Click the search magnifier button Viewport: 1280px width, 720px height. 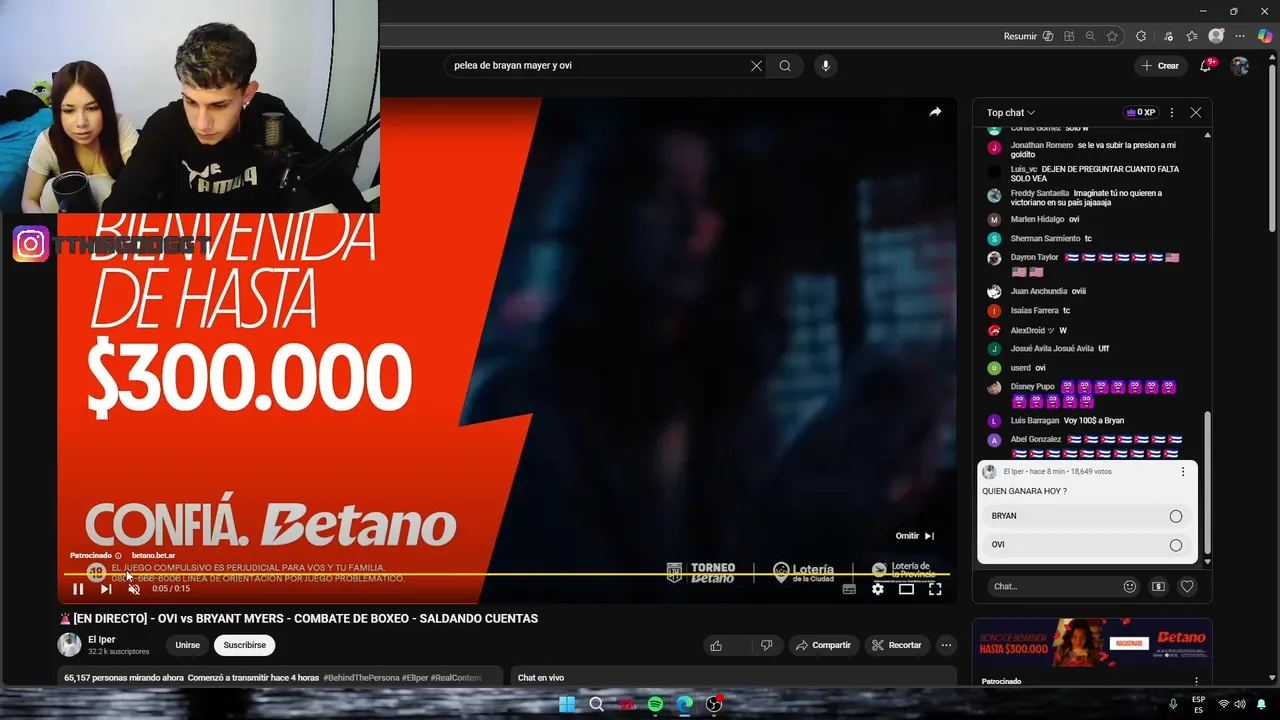coord(785,66)
